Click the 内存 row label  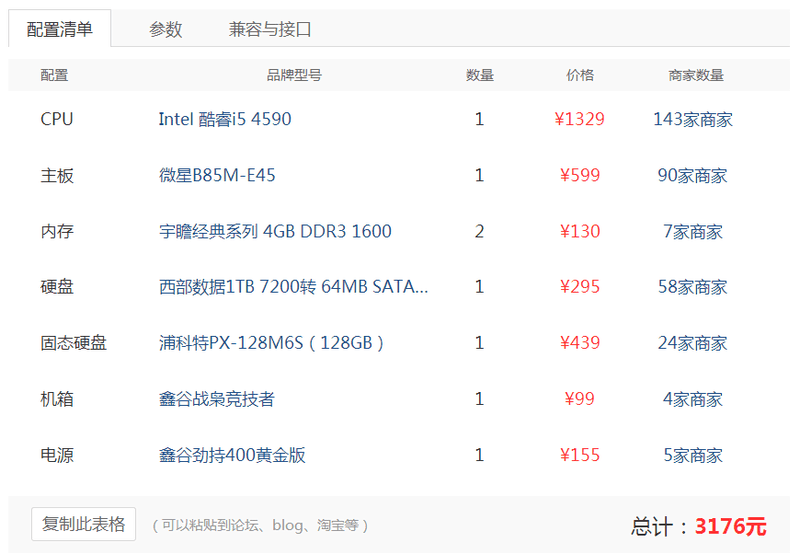[x=57, y=232]
